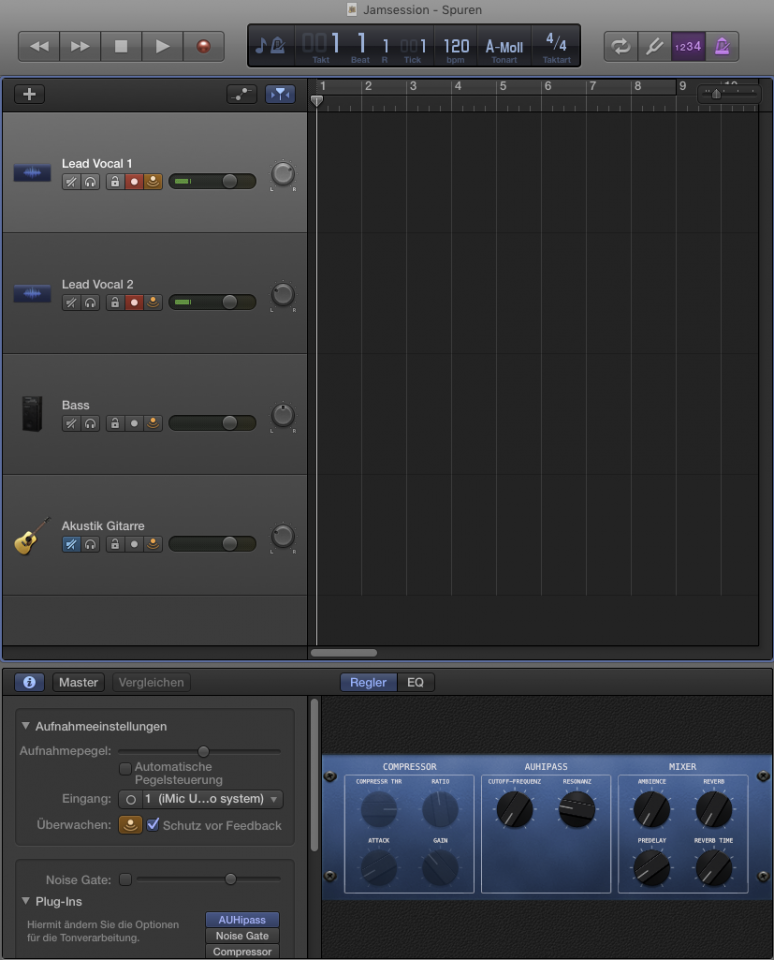Select the Bass amp track icon
This screenshot has width=774, height=960.
pyautogui.click(x=32, y=414)
